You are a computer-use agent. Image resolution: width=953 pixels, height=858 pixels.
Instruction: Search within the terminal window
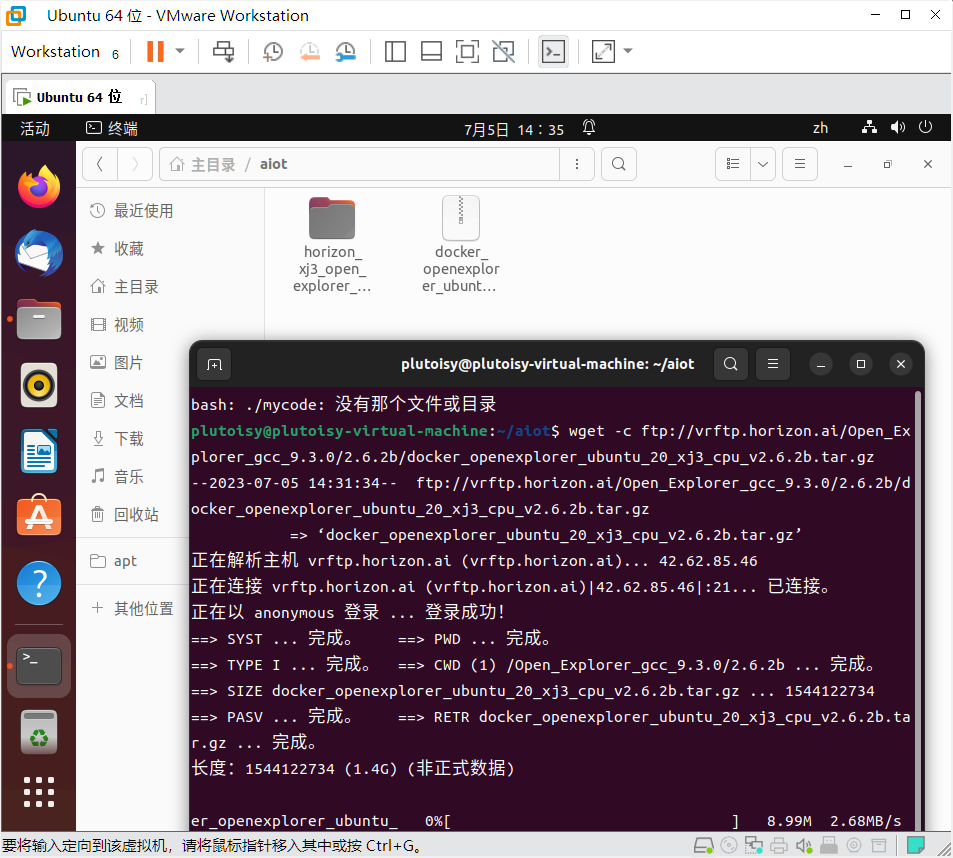point(731,364)
